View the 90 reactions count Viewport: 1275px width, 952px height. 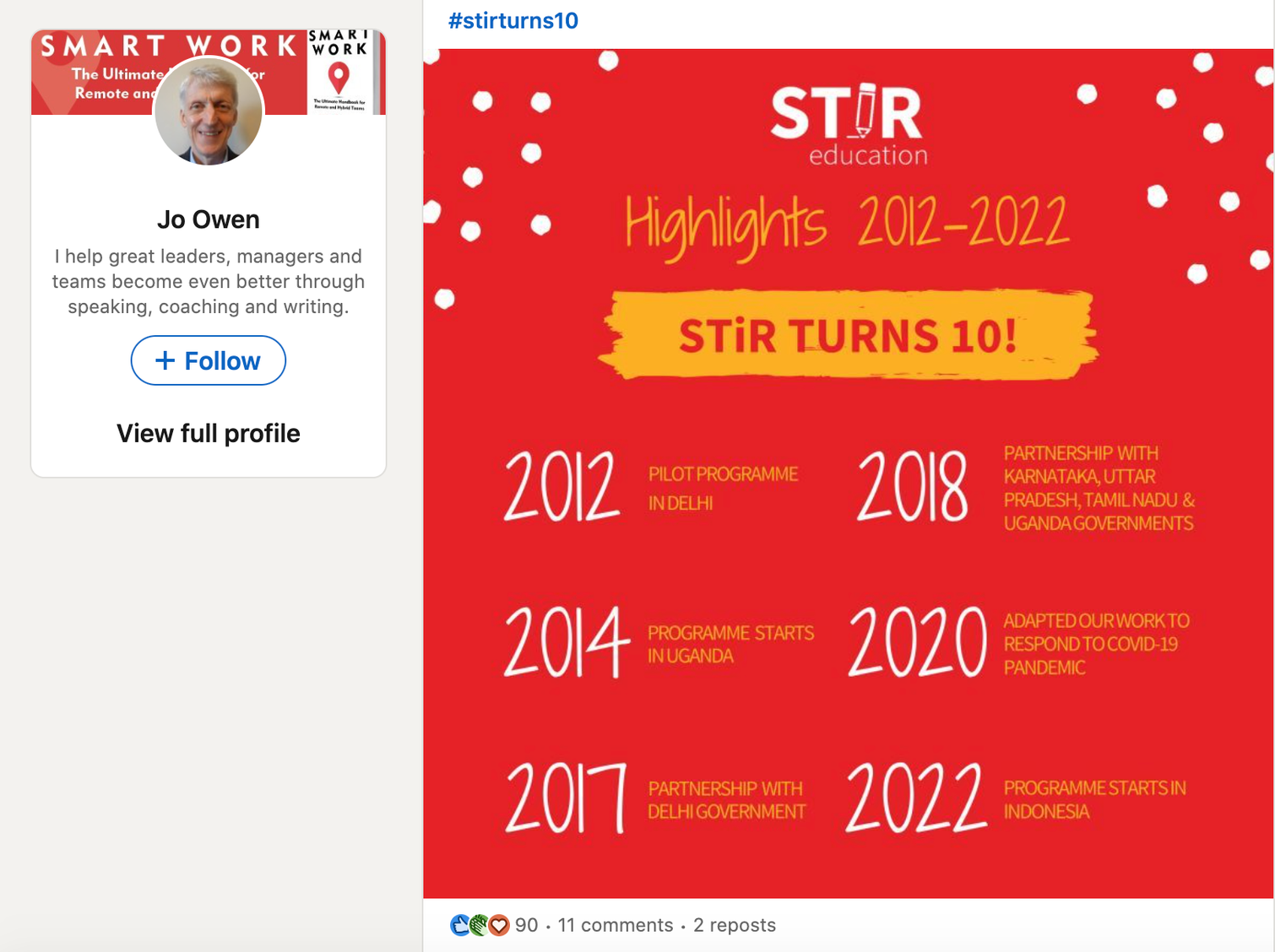526,925
